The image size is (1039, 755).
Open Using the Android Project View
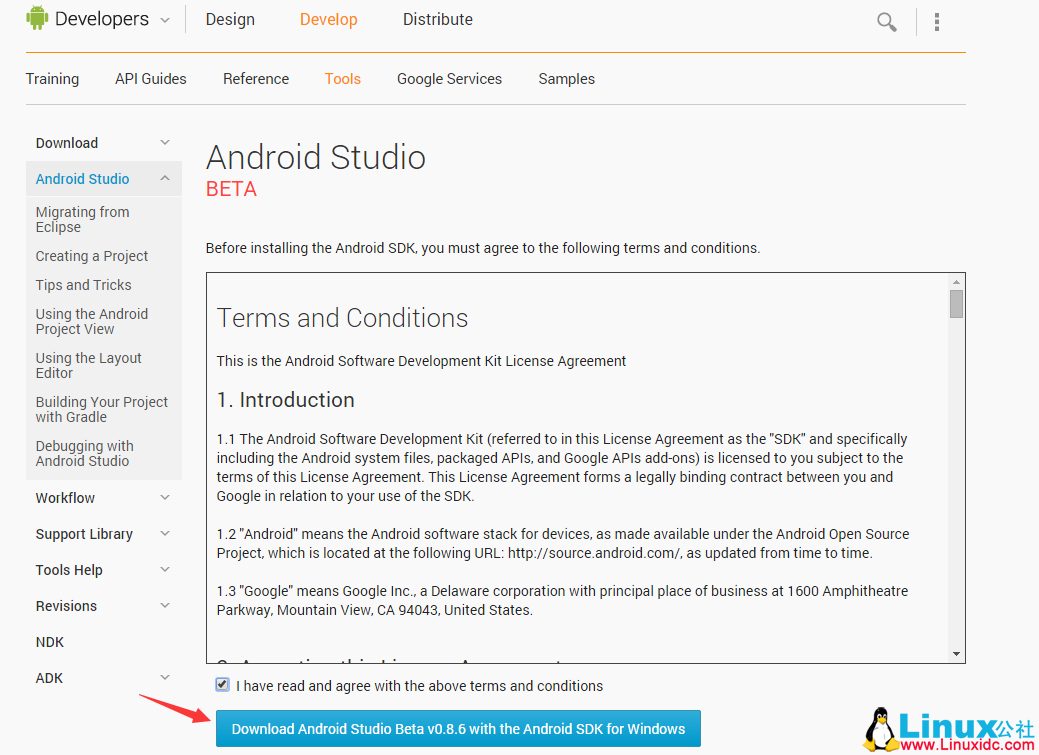pos(91,321)
